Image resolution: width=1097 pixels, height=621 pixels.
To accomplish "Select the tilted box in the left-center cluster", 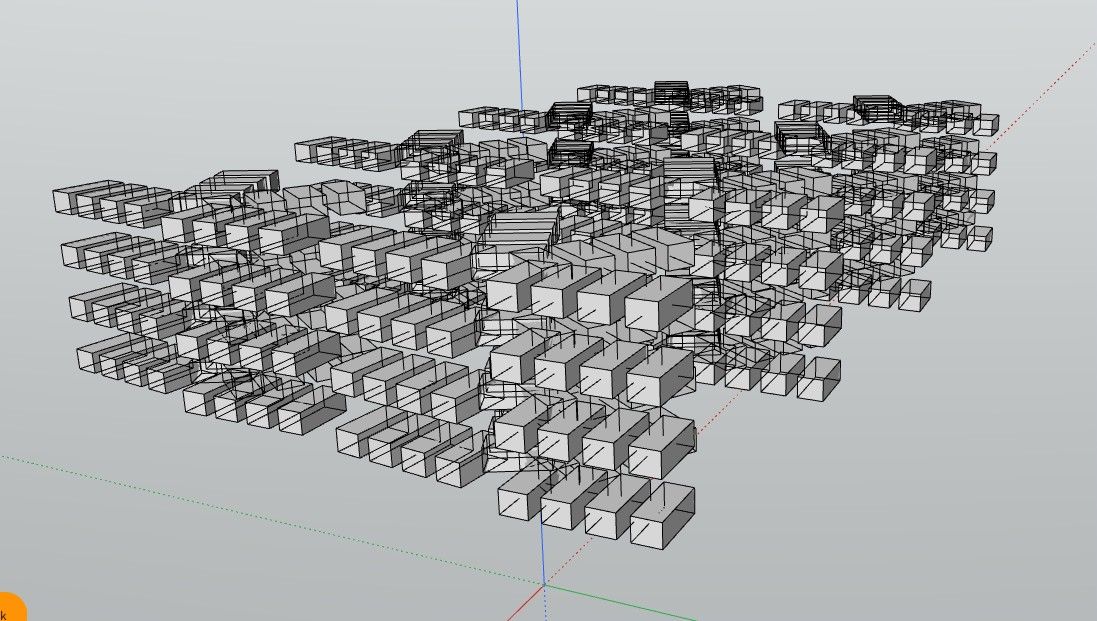I will [x=344, y=197].
